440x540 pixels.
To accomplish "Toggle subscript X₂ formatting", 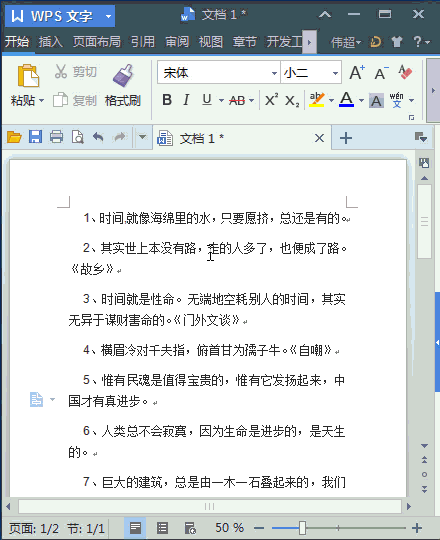I will (292, 101).
